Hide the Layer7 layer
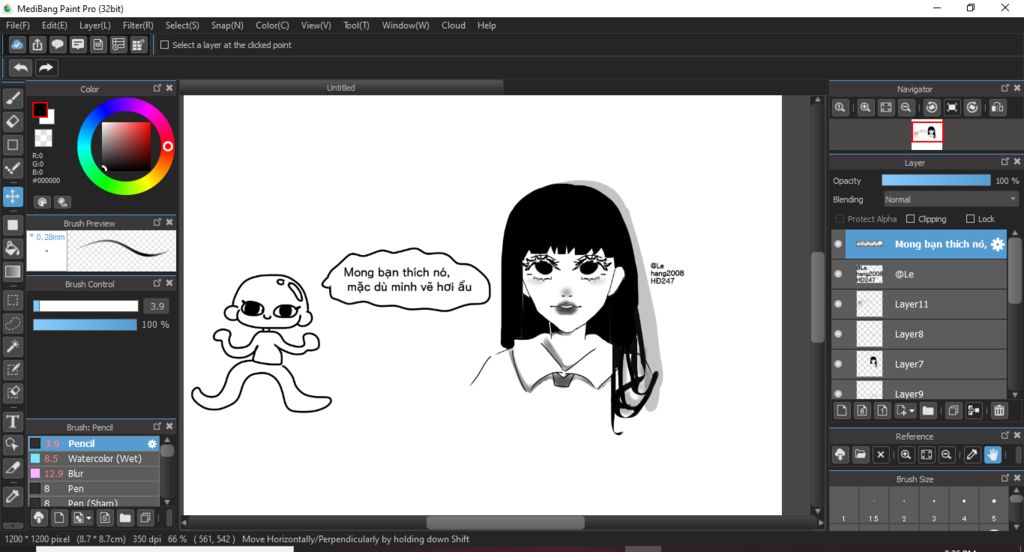This screenshot has height=552, width=1024. coord(839,365)
